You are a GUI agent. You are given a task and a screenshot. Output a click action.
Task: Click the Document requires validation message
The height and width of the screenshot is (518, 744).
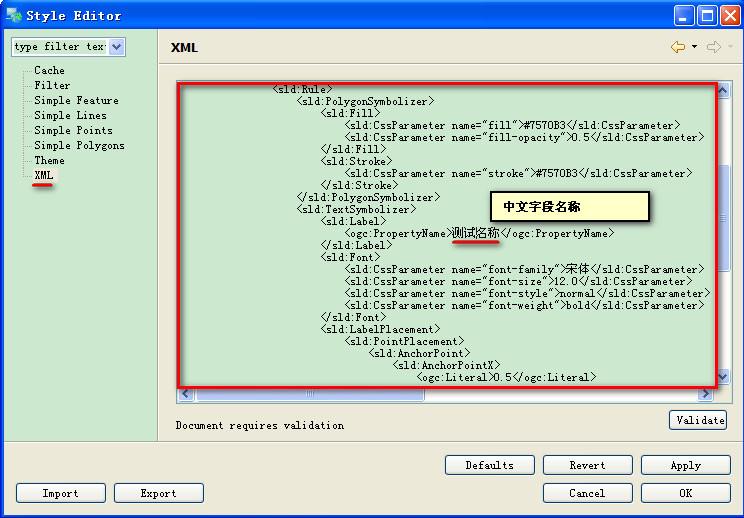tap(260, 426)
